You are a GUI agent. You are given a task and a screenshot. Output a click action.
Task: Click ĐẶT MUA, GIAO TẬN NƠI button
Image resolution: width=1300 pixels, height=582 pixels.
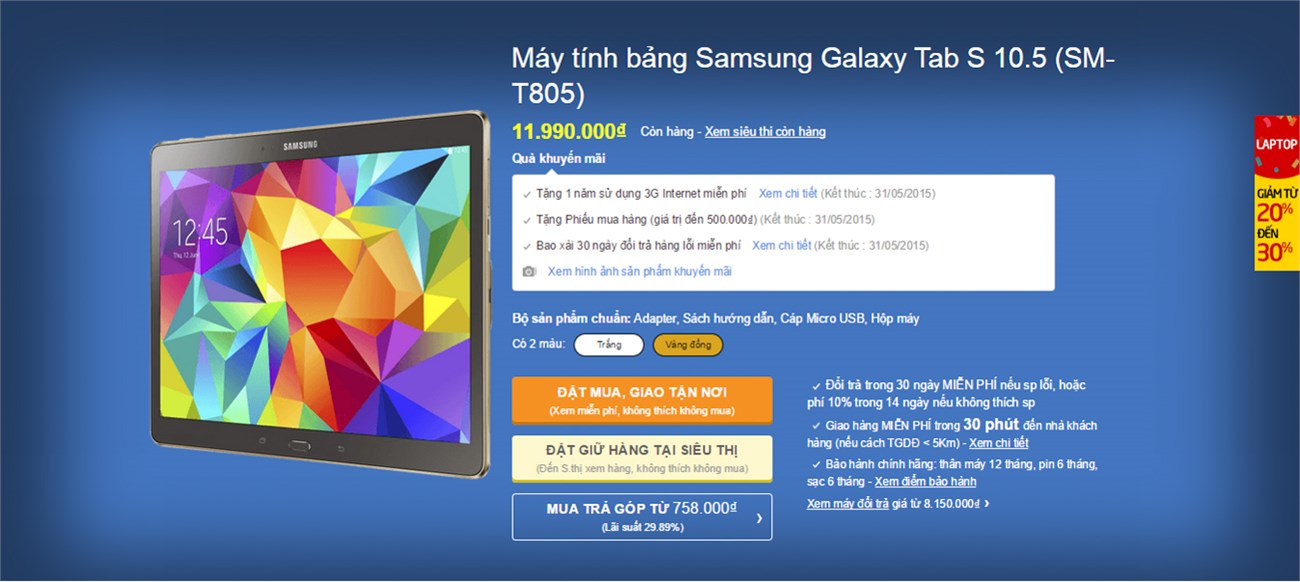[x=642, y=399]
